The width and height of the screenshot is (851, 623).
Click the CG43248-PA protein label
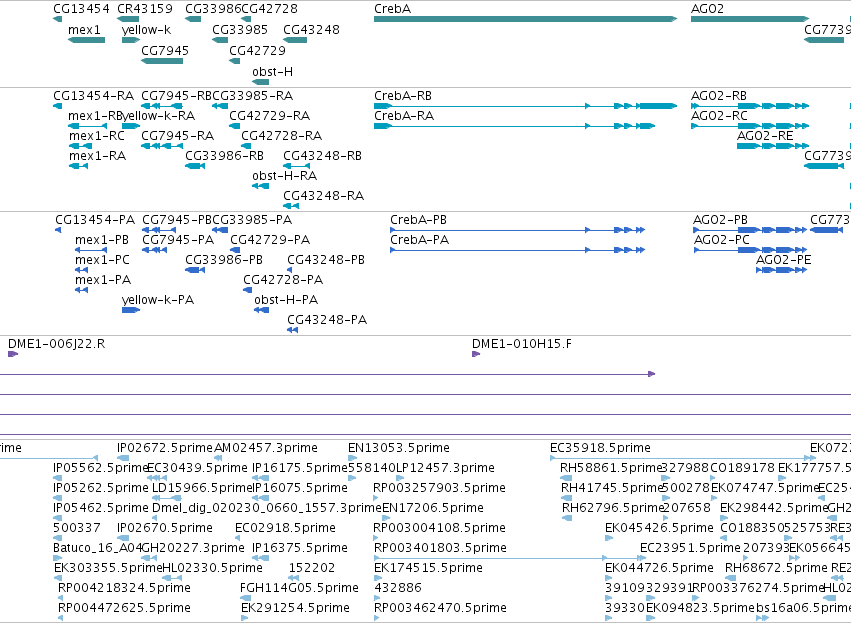(327, 320)
